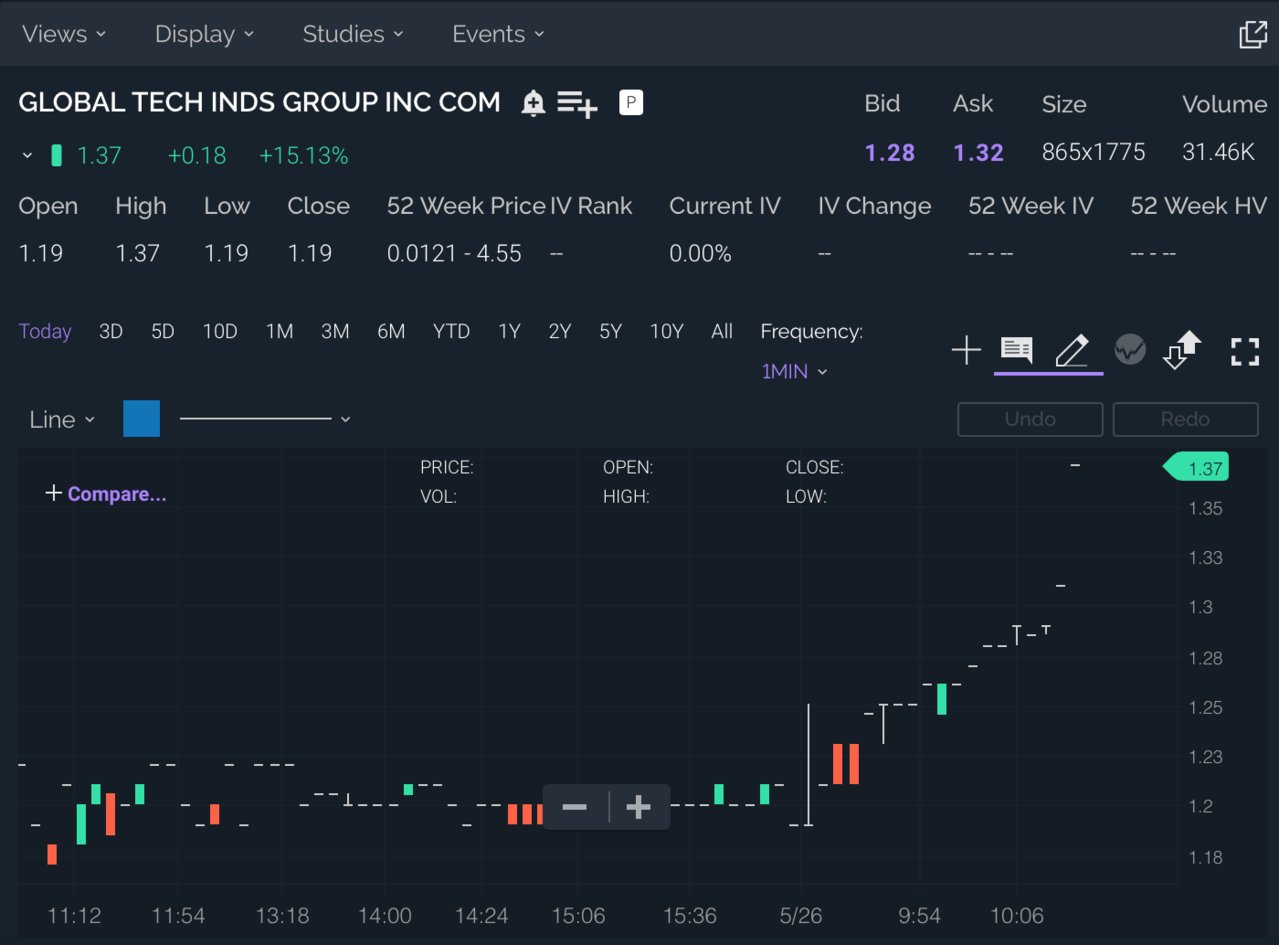1279x945 pixels.
Task: Click the 52 week price range 0.0121 - 4.55
Action: [454, 254]
